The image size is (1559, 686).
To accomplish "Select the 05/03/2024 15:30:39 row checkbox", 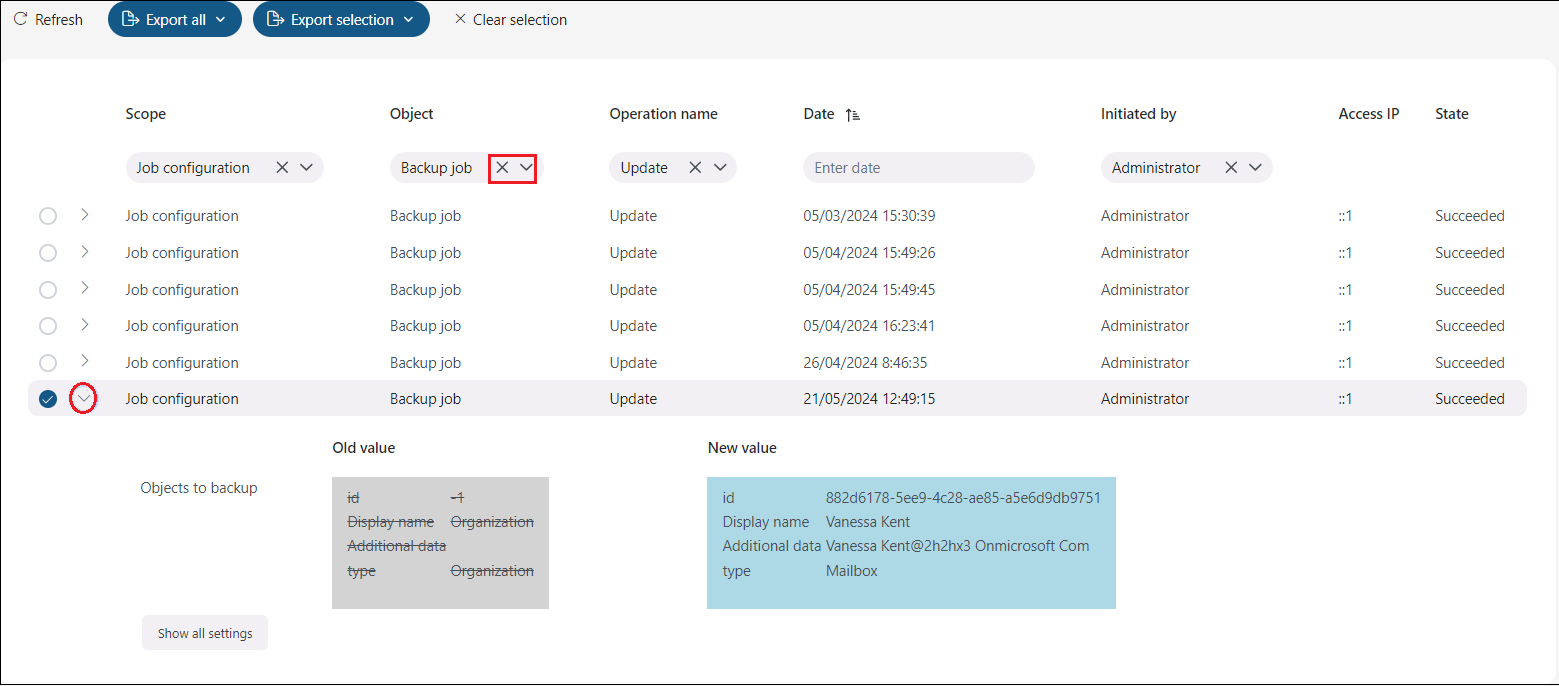I will pos(47,216).
